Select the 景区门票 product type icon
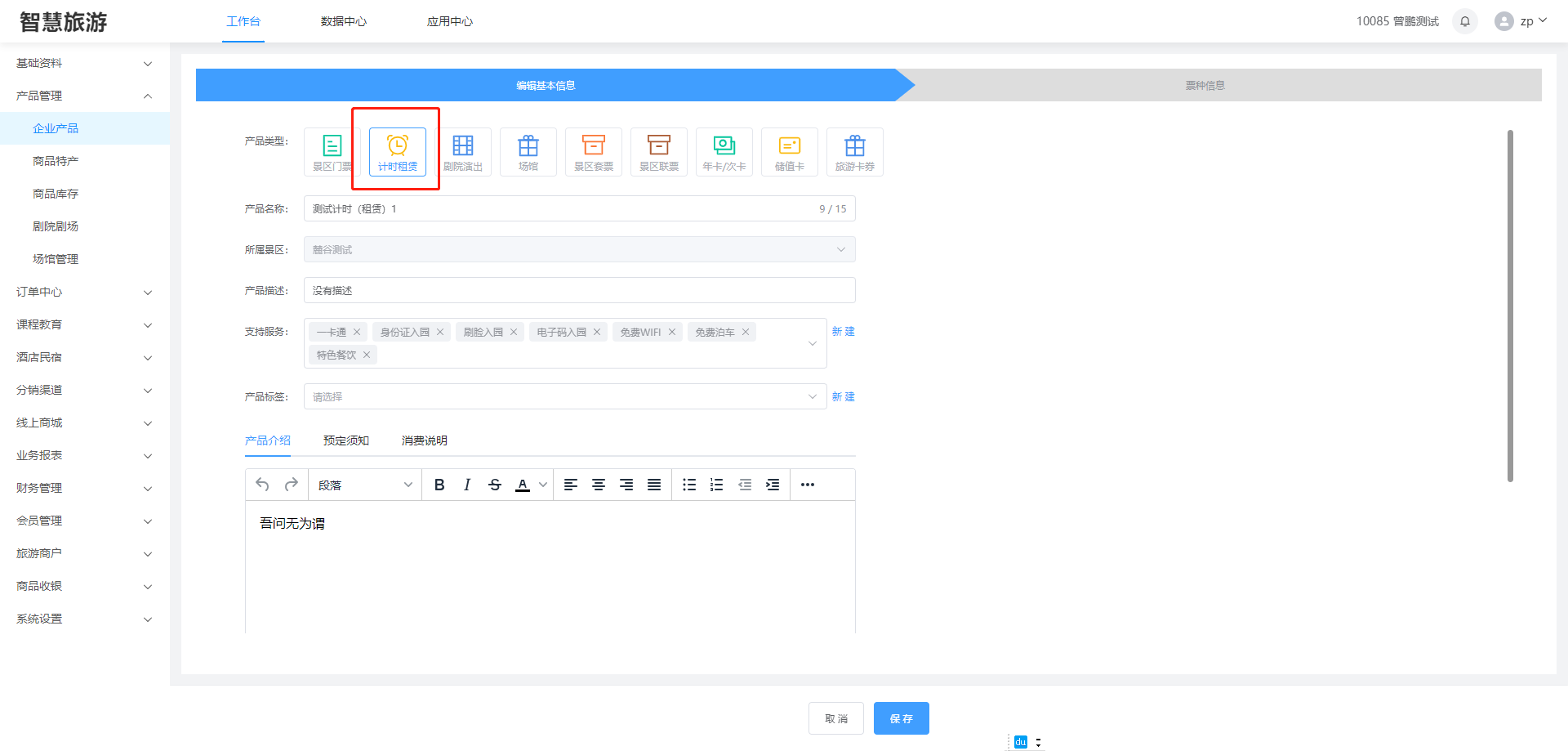This screenshot has height=751, width=1568. (332, 151)
